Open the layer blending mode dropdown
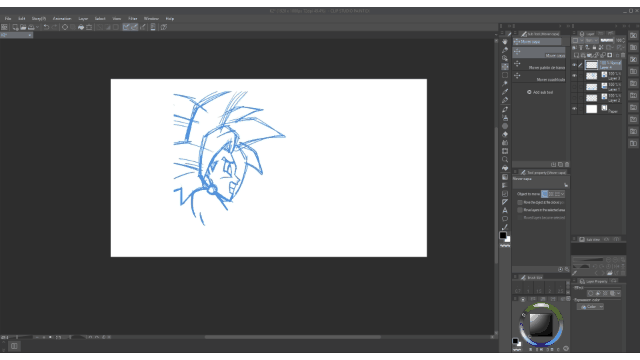 pos(592,40)
